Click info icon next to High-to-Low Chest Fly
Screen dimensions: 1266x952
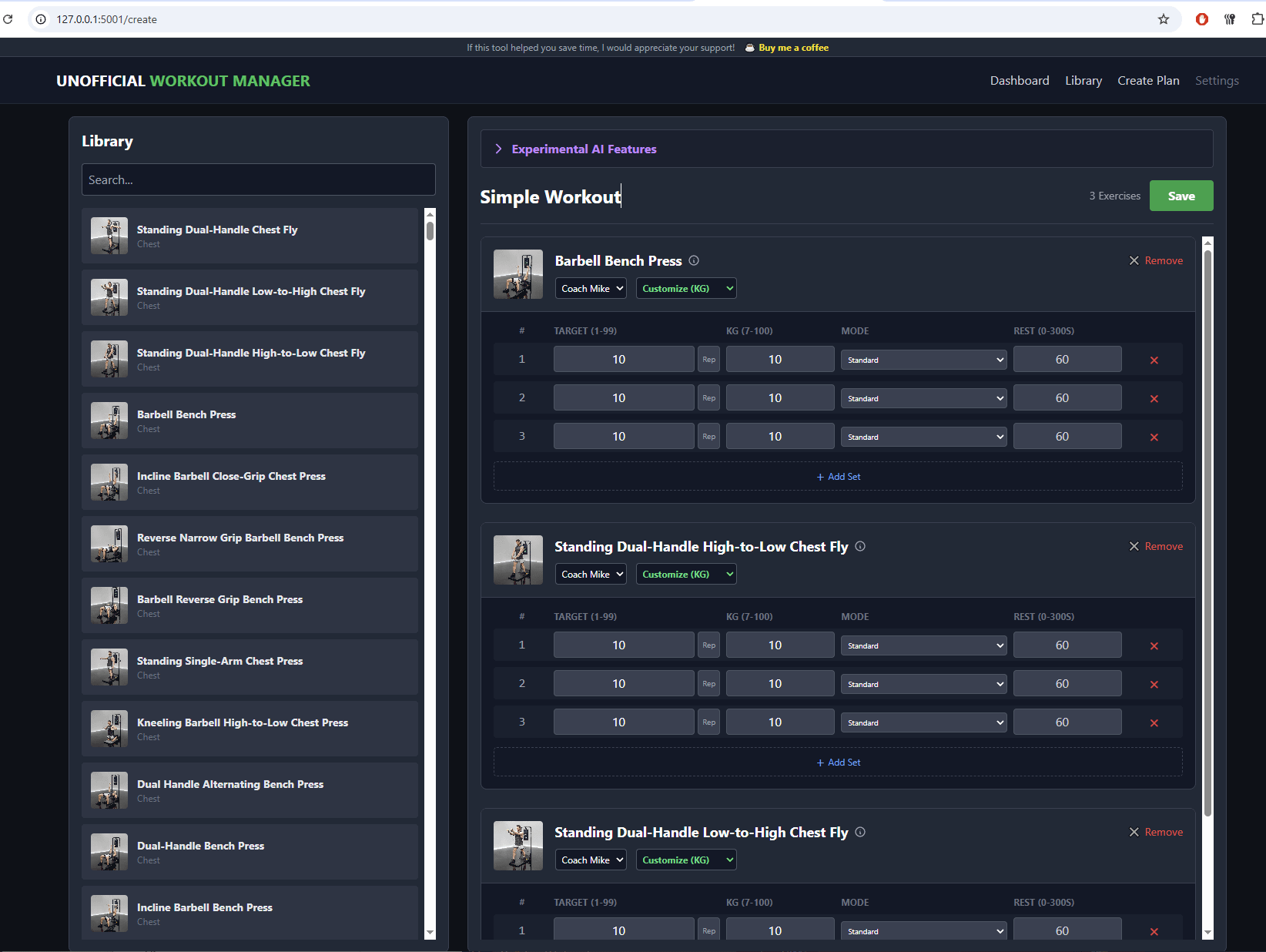tap(860, 546)
